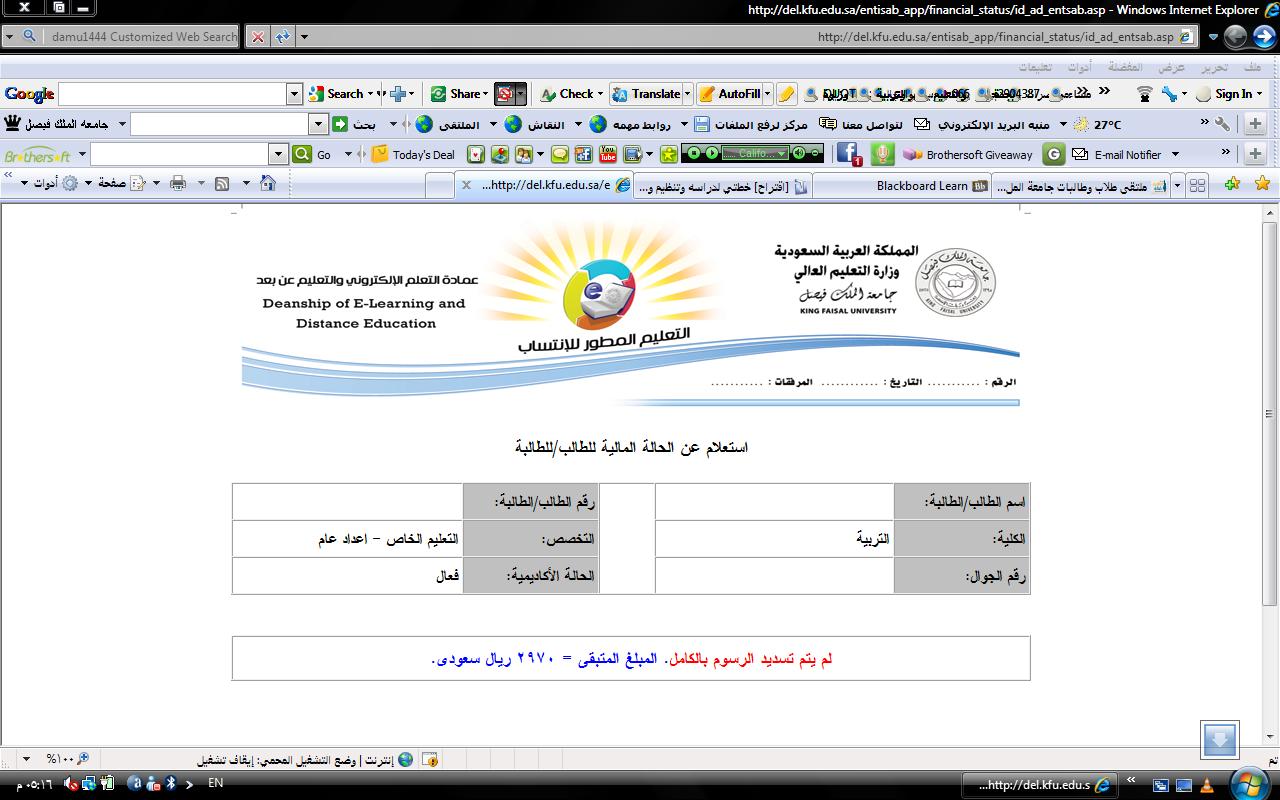The height and width of the screenshot is (800, 1280).
Task: Open the radio station Califo... dropdown
Action: (755, 153)
